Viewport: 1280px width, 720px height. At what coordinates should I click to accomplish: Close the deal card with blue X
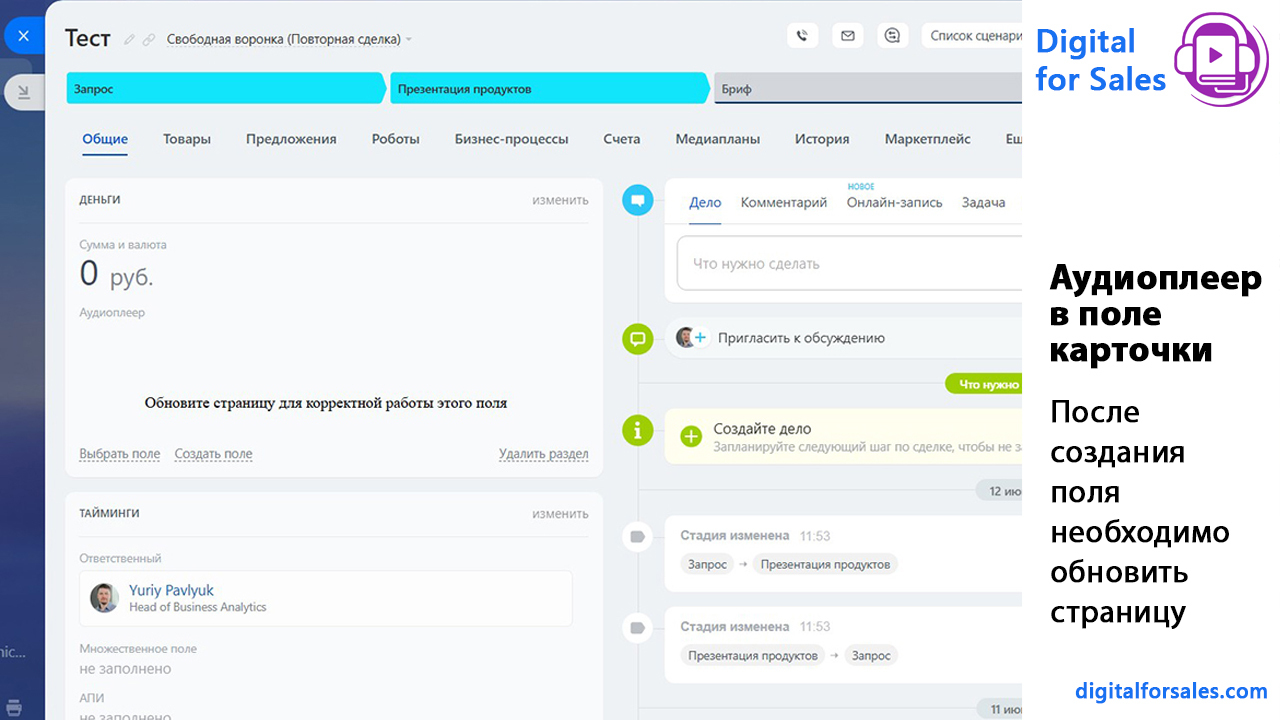(23, 36)
